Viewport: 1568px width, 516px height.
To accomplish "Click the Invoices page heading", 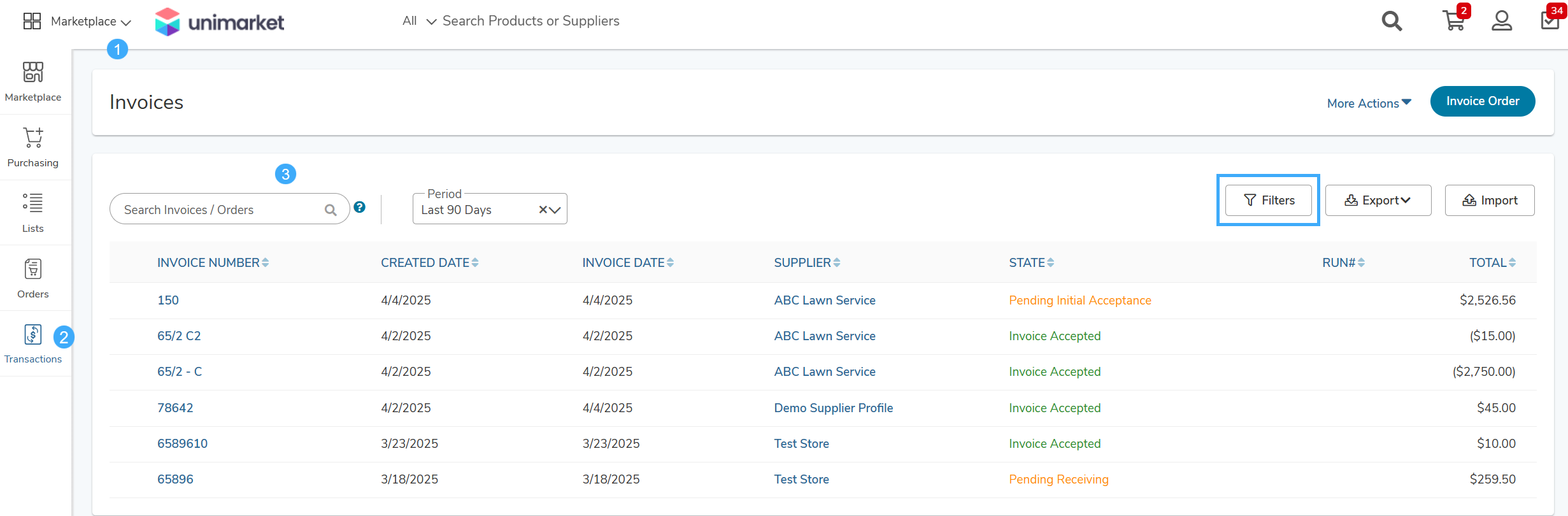I will pos(146,102).
